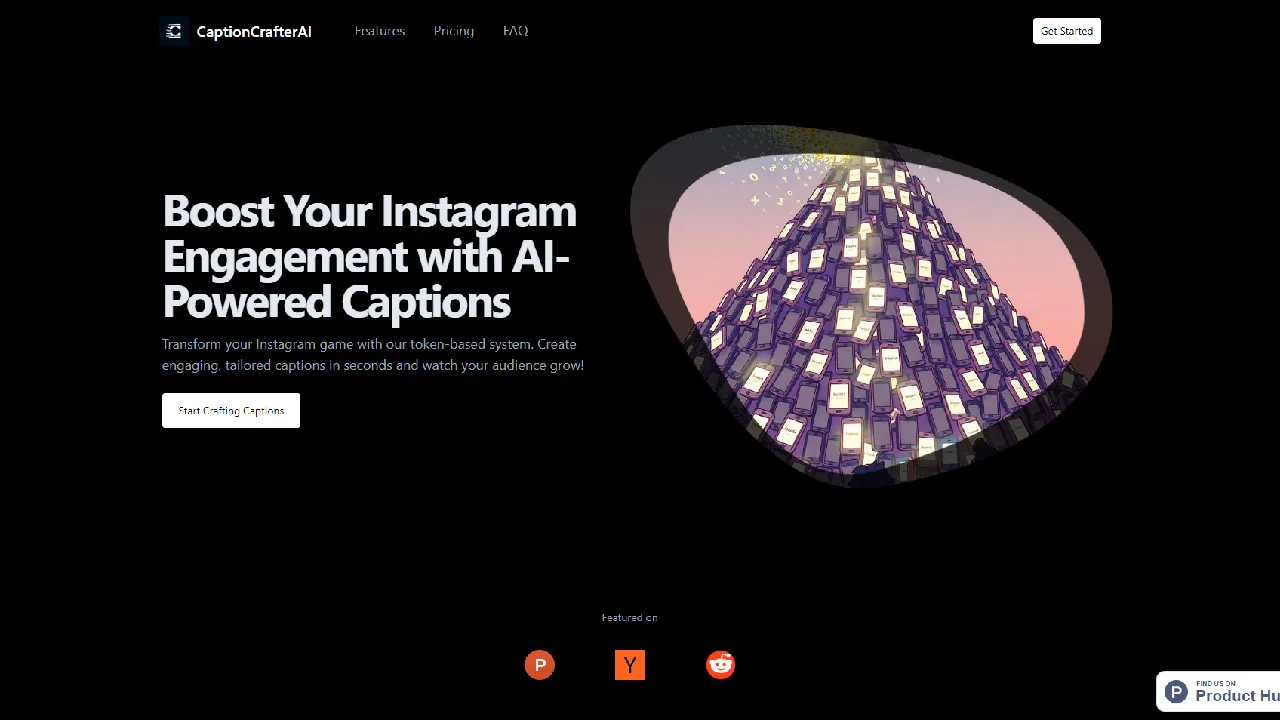Click the "Featured on" label
This screenshot has height=720, width=1280.
pyautogui.click(x=630, y=618)
